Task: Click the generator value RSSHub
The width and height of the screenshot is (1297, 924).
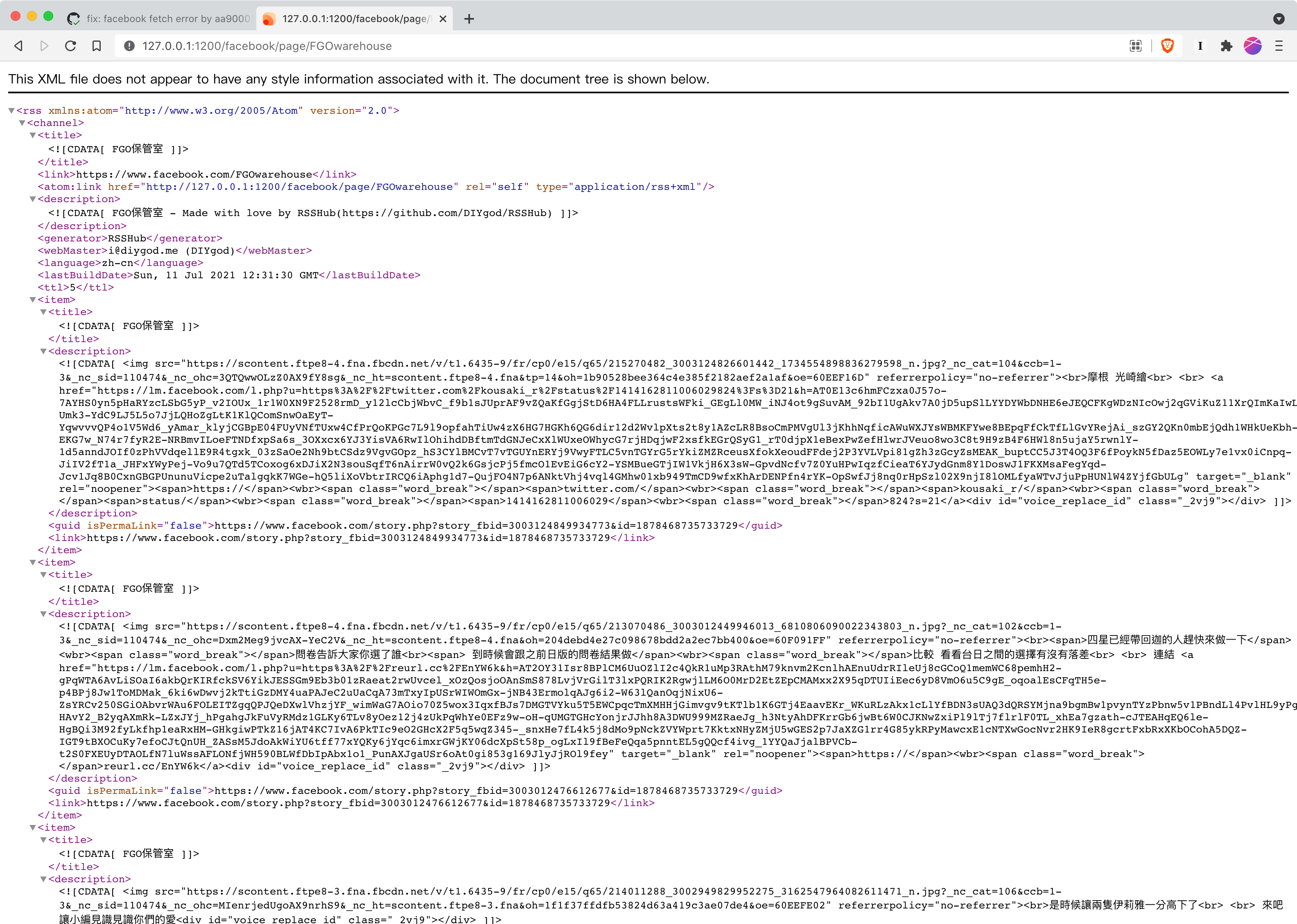Action: click(x=127, y=239)
